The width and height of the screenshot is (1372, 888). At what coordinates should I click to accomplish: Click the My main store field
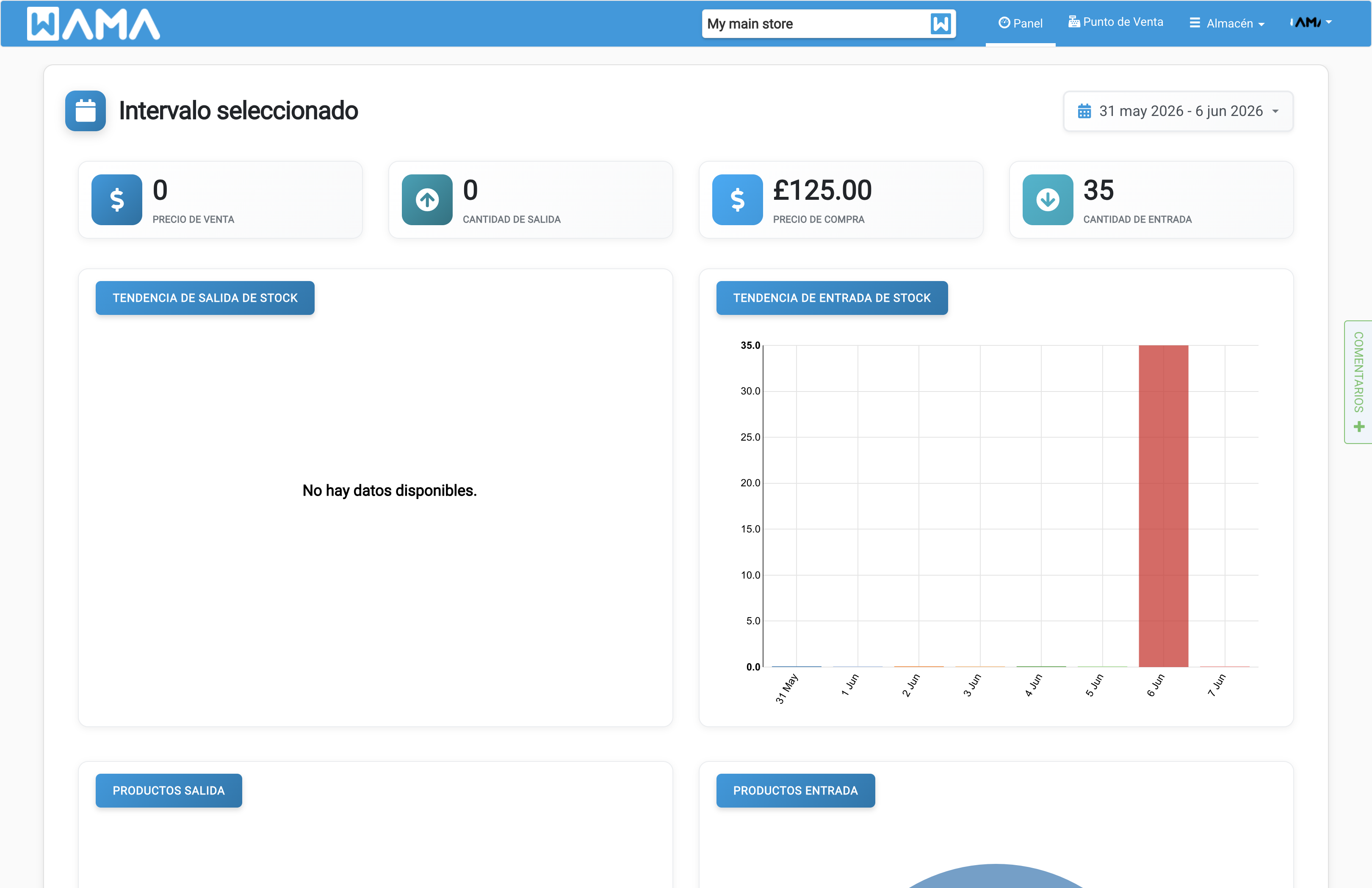828,24
